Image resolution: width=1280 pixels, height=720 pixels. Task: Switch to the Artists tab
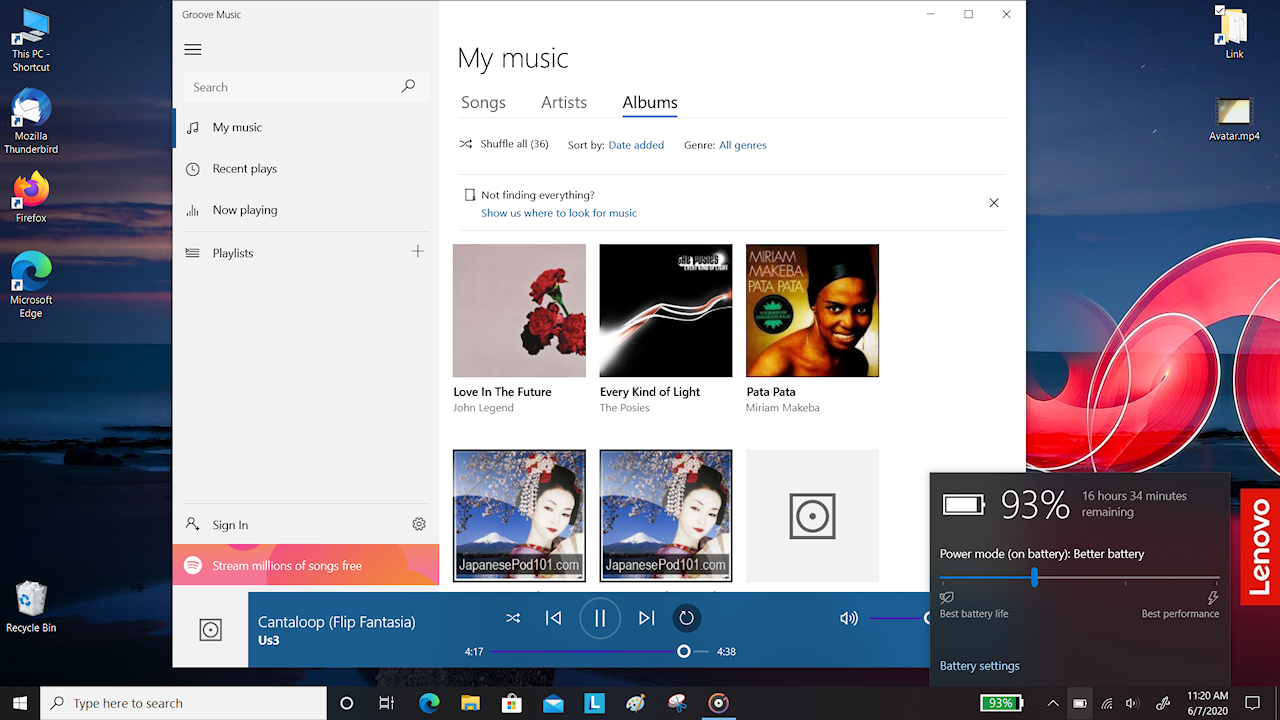(x=564, y=102)
